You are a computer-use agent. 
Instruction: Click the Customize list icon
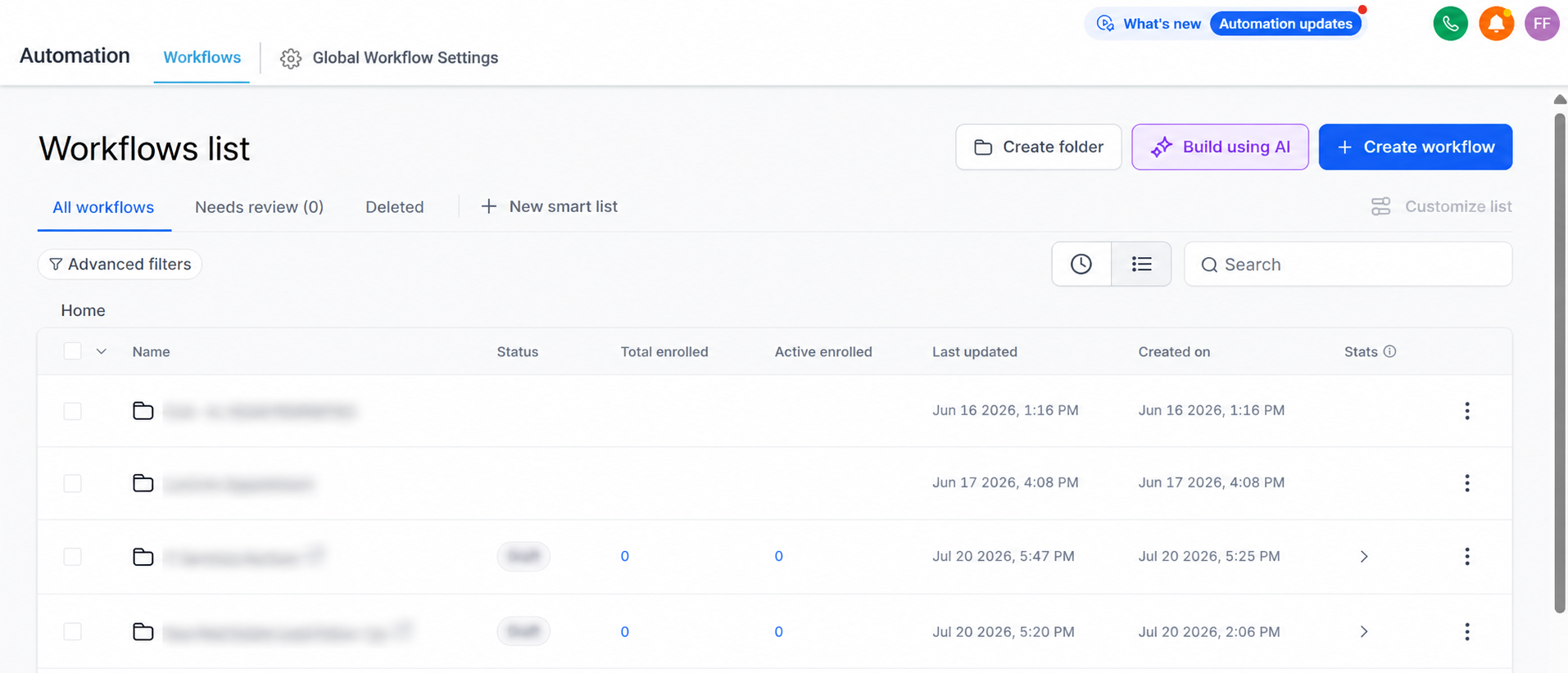pyautogui.click(x=1380, y=206)
